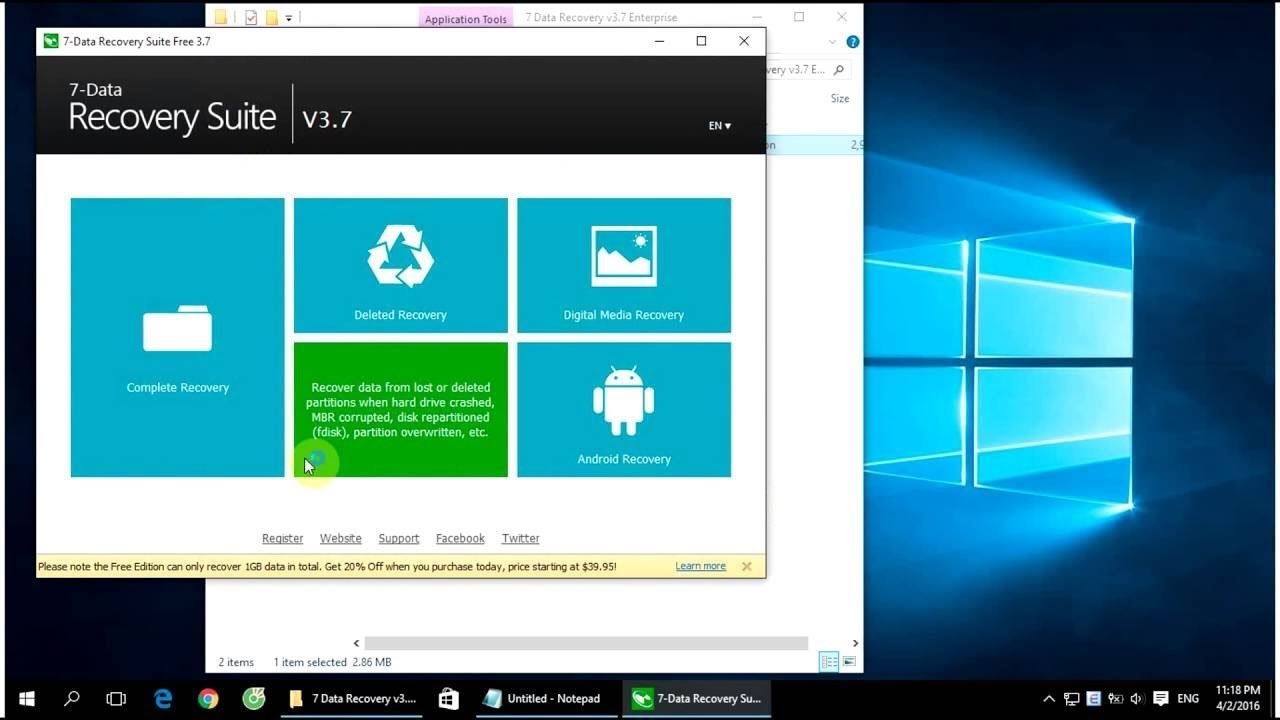The image size is (1280, 720).
Task: Click the 7-Data Recovery Suite title bar icon
Action: pos(50,41)
